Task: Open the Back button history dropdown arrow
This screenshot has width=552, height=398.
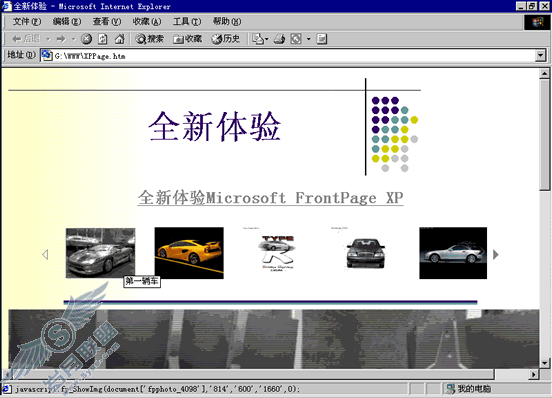Action: coord(48,39)
